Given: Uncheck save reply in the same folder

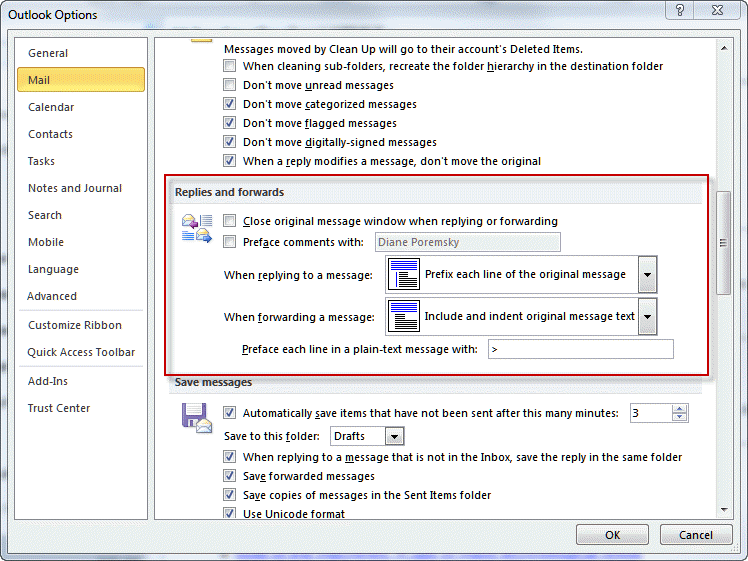Looking at the screenshot, I should 229,457.
